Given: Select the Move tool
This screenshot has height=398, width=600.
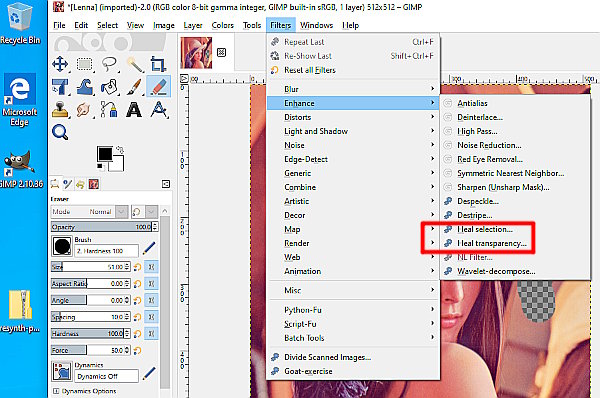Looking at the screenshot, I should (60, 64).
